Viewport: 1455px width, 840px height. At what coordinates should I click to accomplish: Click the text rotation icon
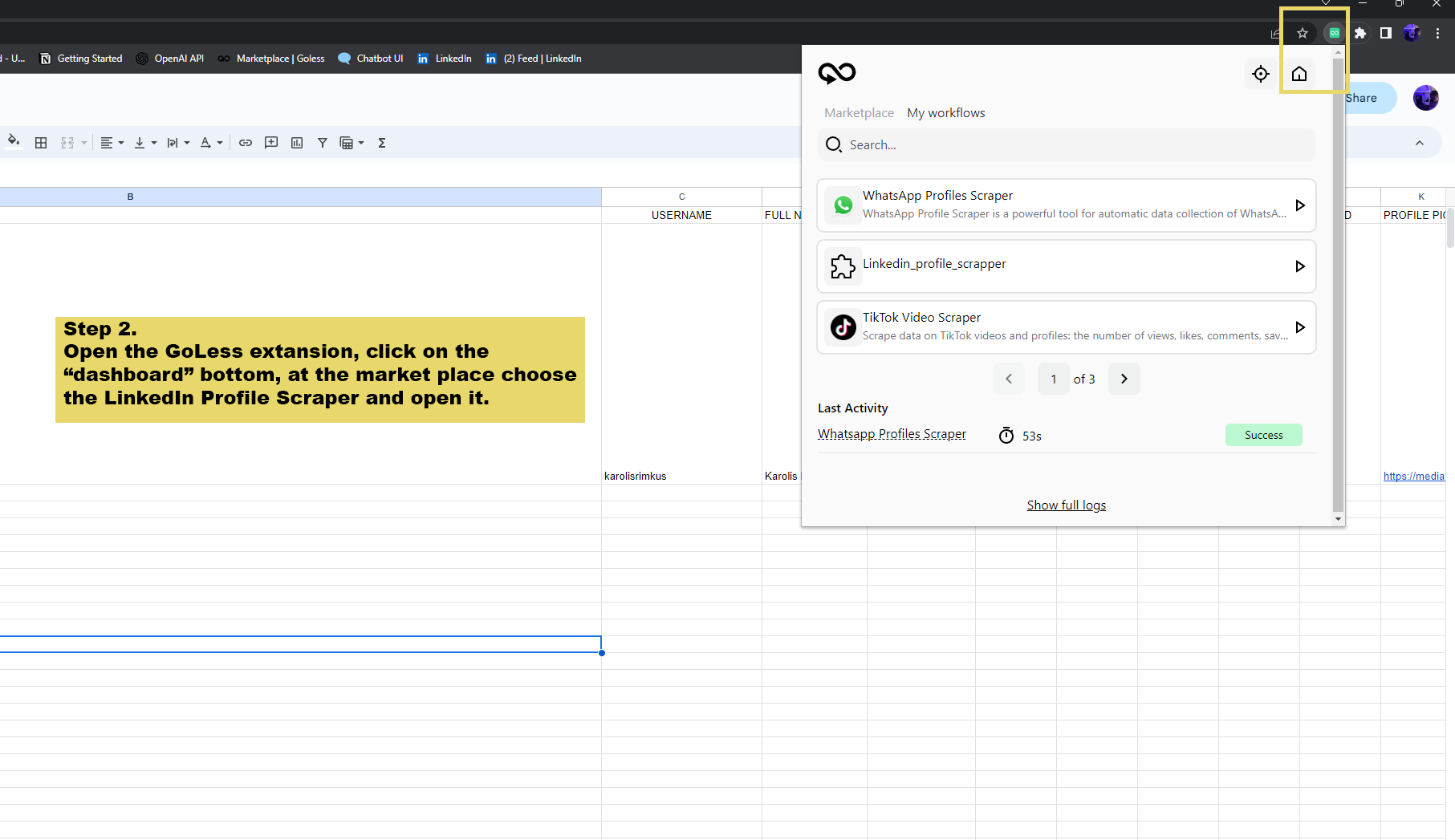tap(205, 143)
